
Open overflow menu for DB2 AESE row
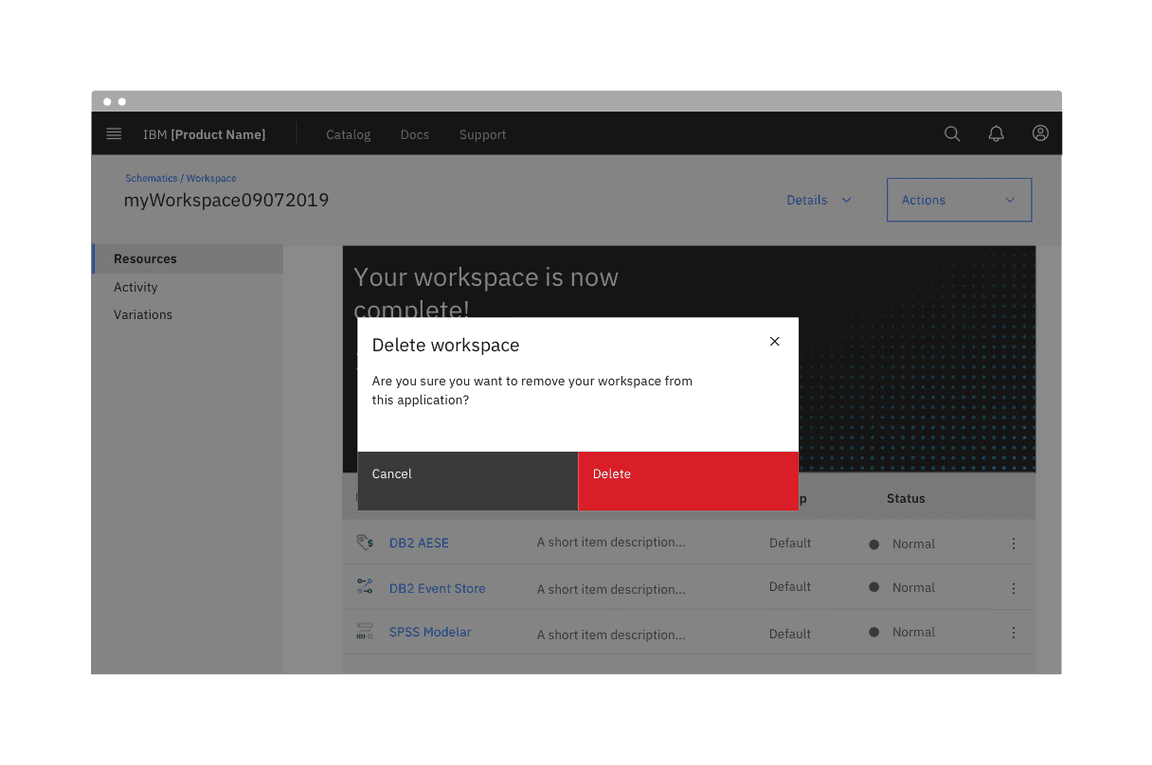pos(1013,544)
